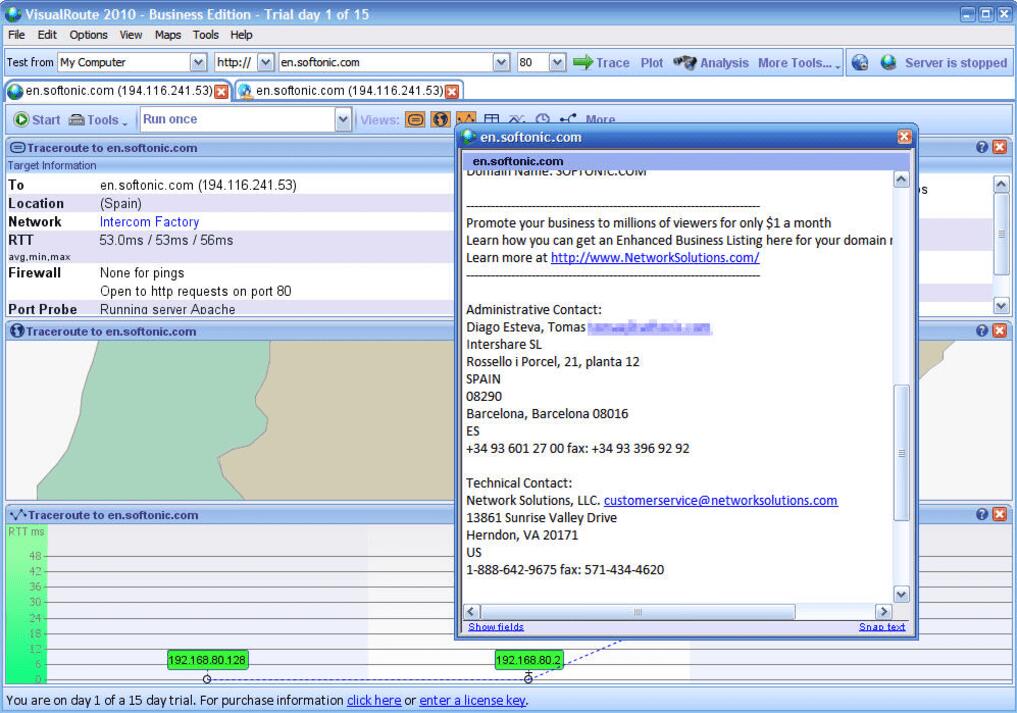Open the Options menu

coord(88,35)
